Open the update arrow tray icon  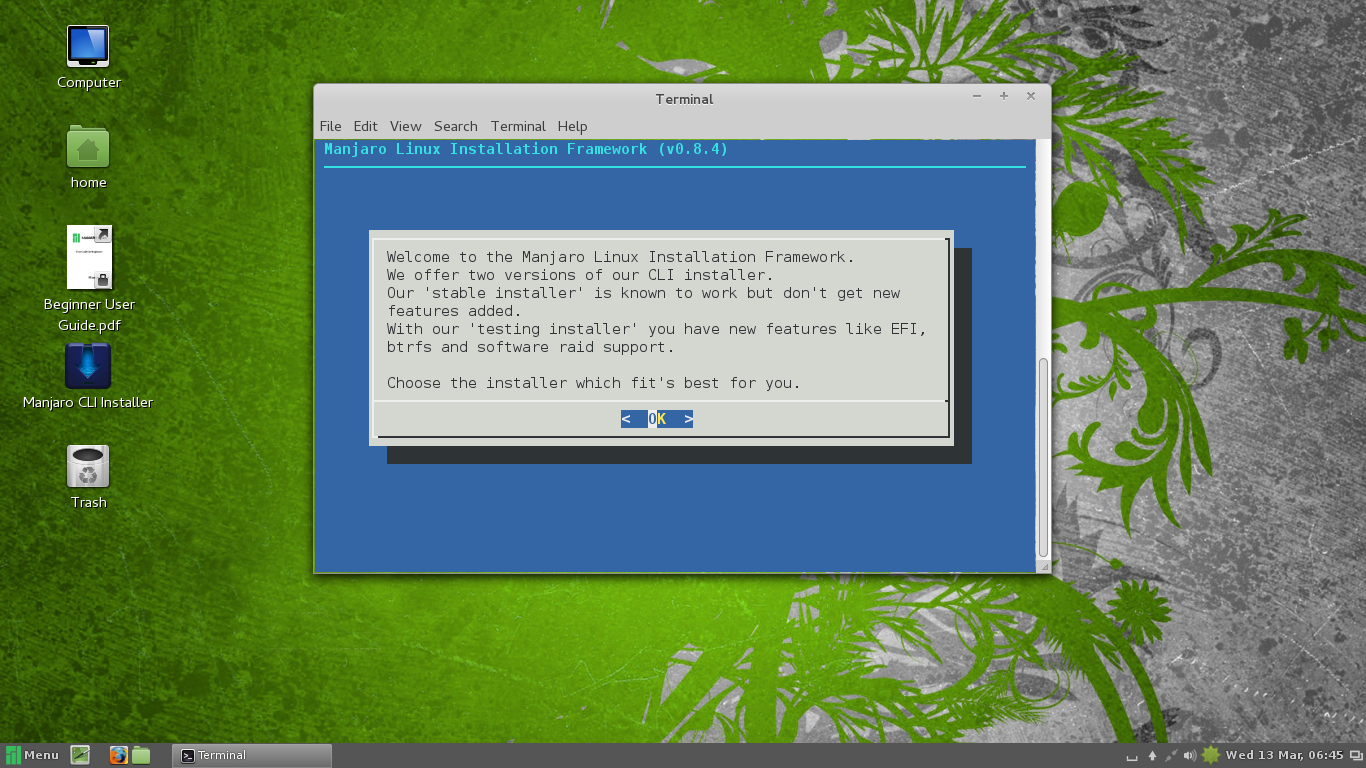[1152, 756]
